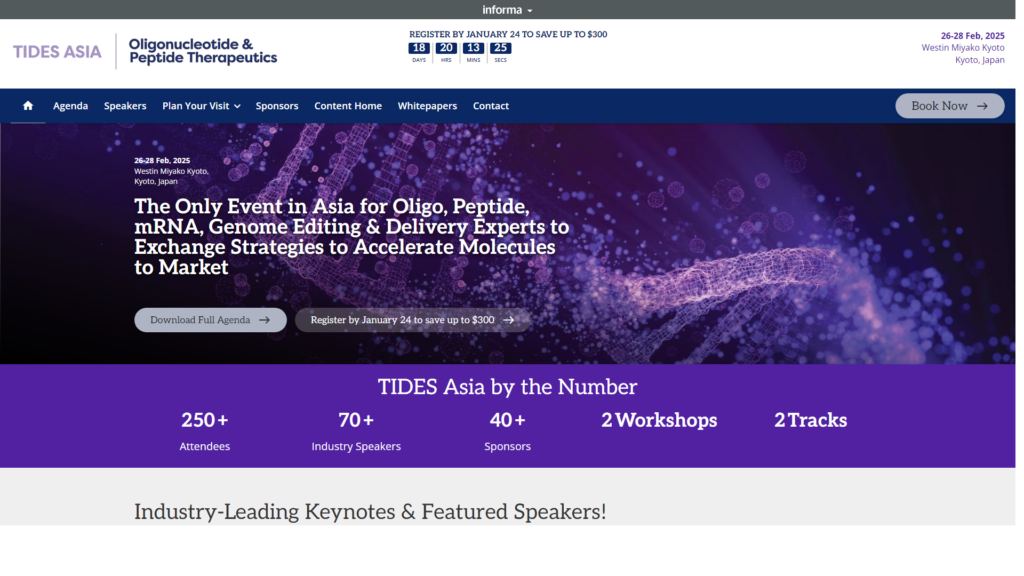Click the "2 Workshops" statistic
This screenshot has height=576, width=1024.
659,420
